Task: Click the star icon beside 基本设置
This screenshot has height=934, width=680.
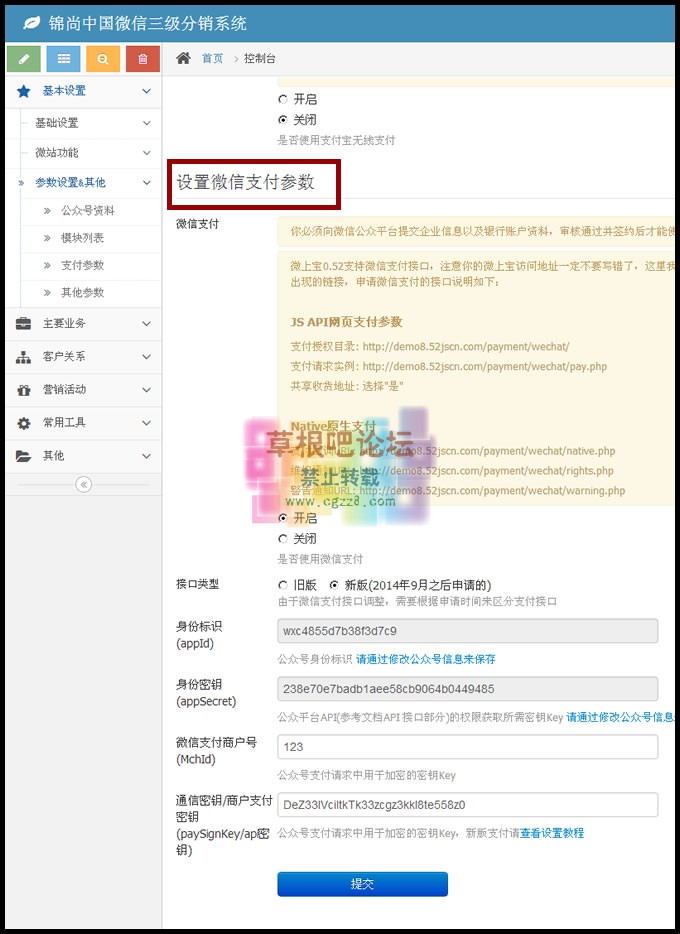Action: (24, 91)
